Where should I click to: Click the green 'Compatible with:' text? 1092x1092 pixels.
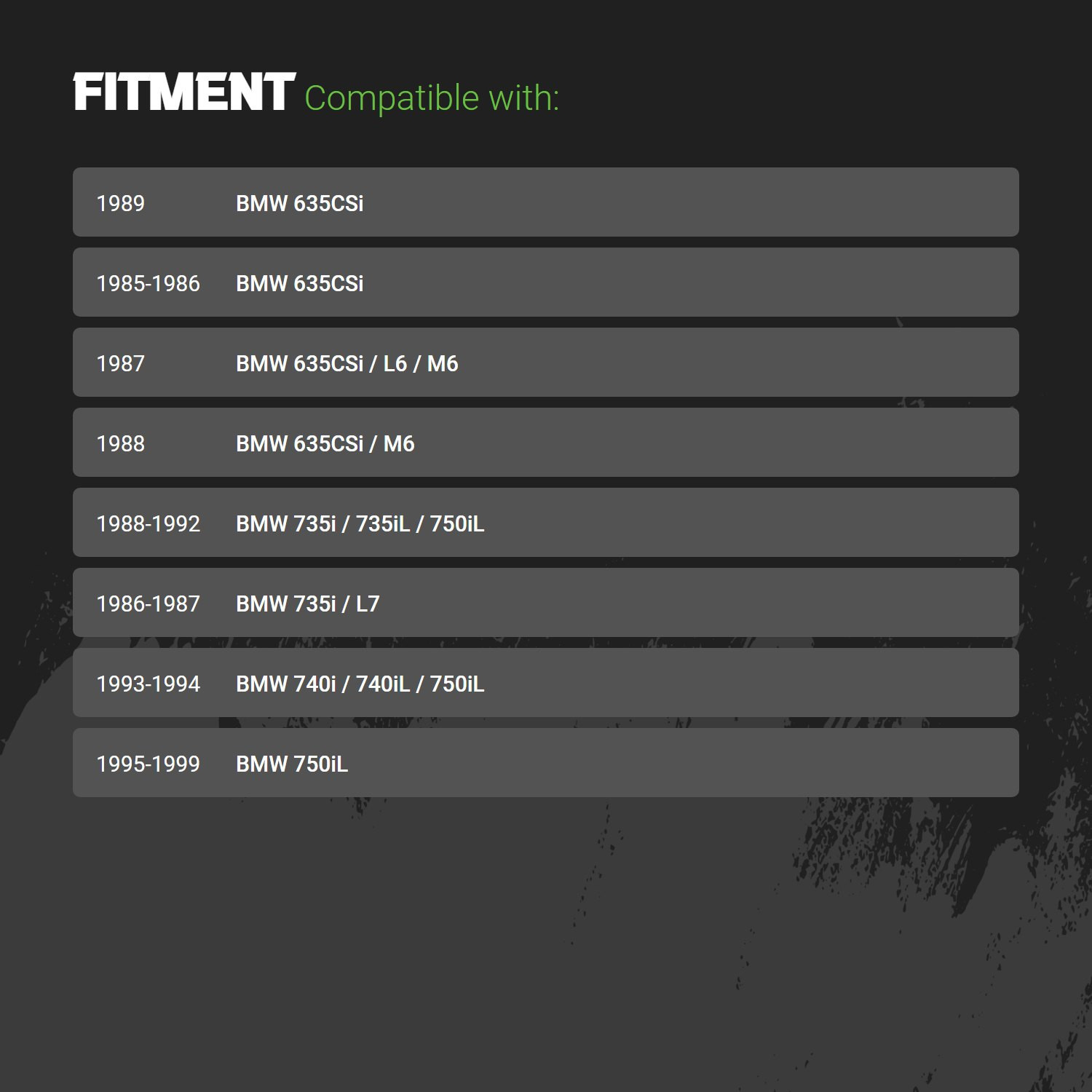(x=432, y=98)
